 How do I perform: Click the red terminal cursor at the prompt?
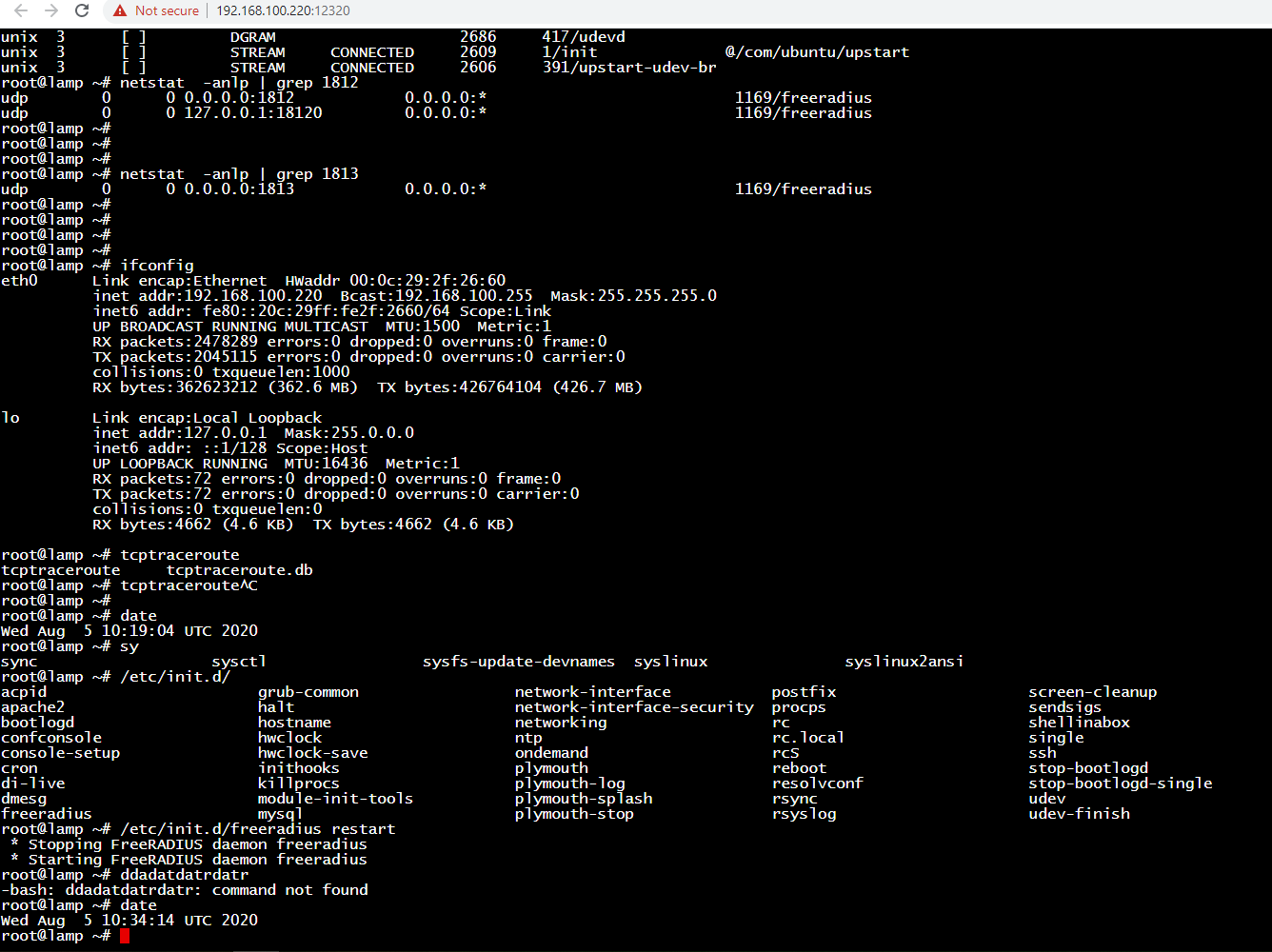125,936
